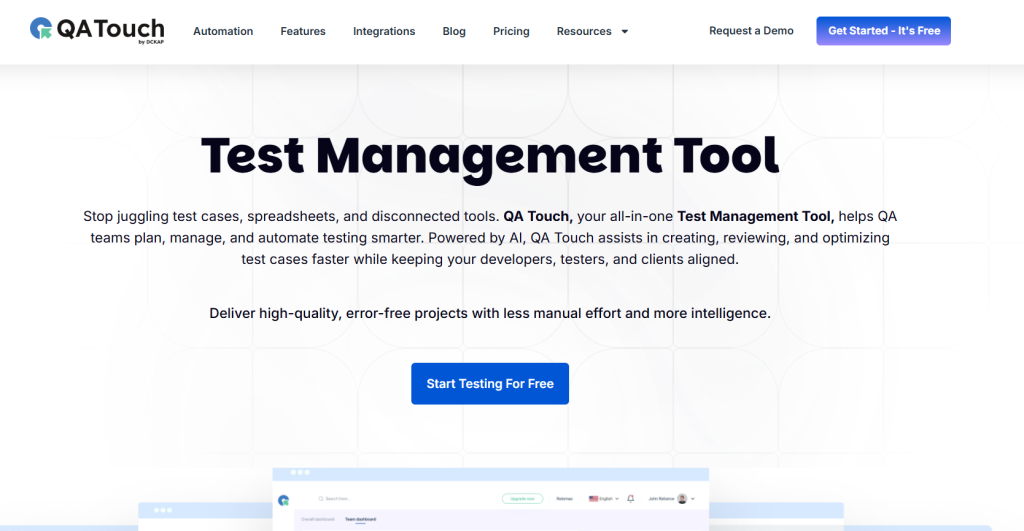
Task: Open the dashboard preview screenshot image
Action: (490, 499)
